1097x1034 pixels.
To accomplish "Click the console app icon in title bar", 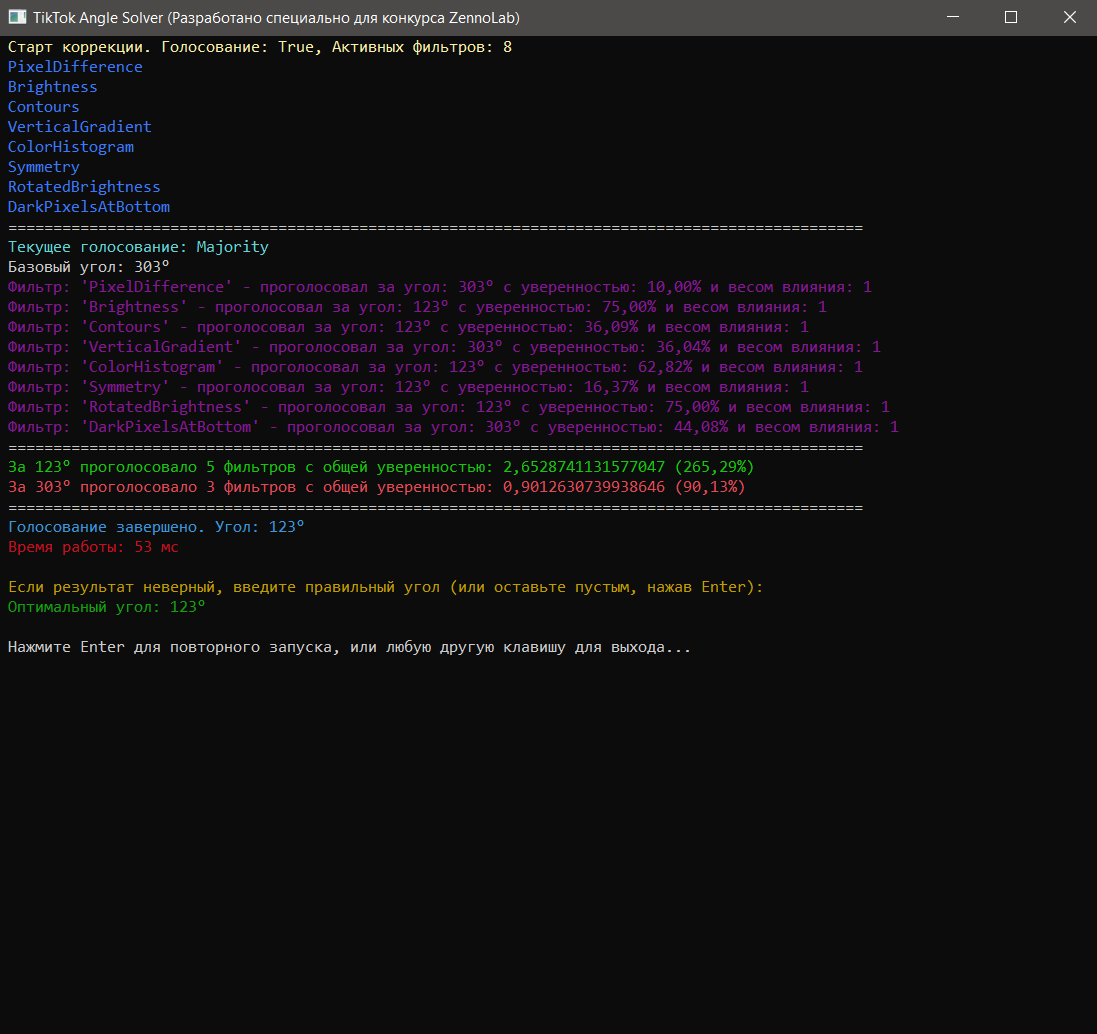I will (x=17, y=18).
